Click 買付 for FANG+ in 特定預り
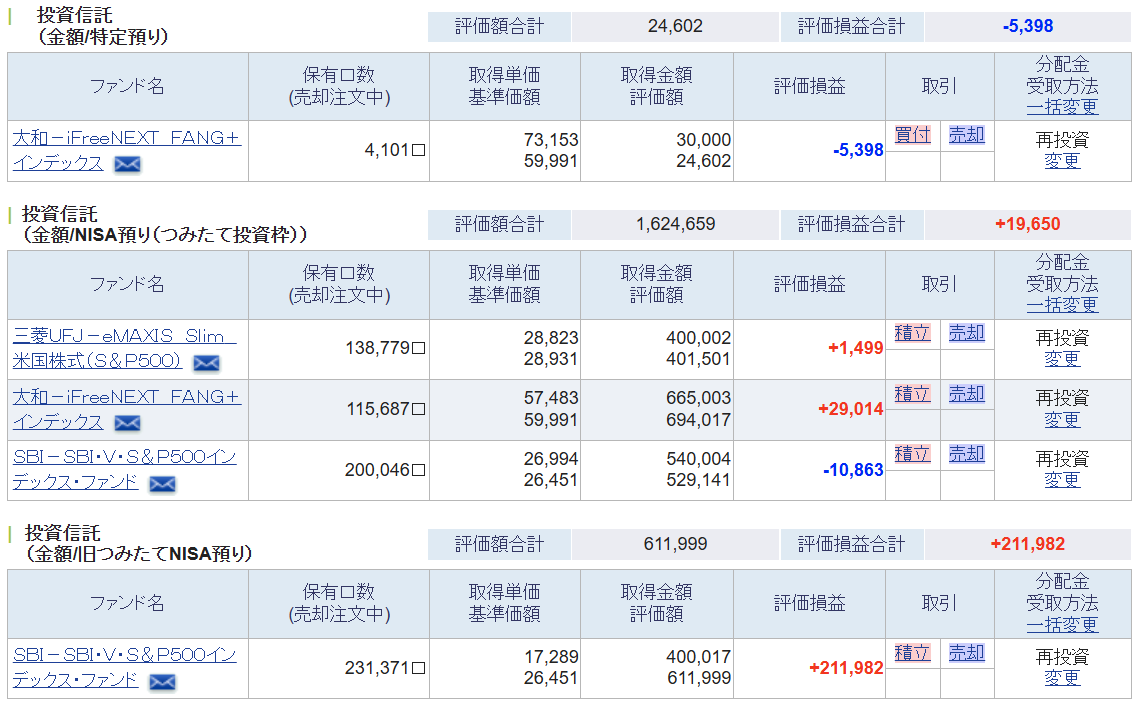 (912, 135)
